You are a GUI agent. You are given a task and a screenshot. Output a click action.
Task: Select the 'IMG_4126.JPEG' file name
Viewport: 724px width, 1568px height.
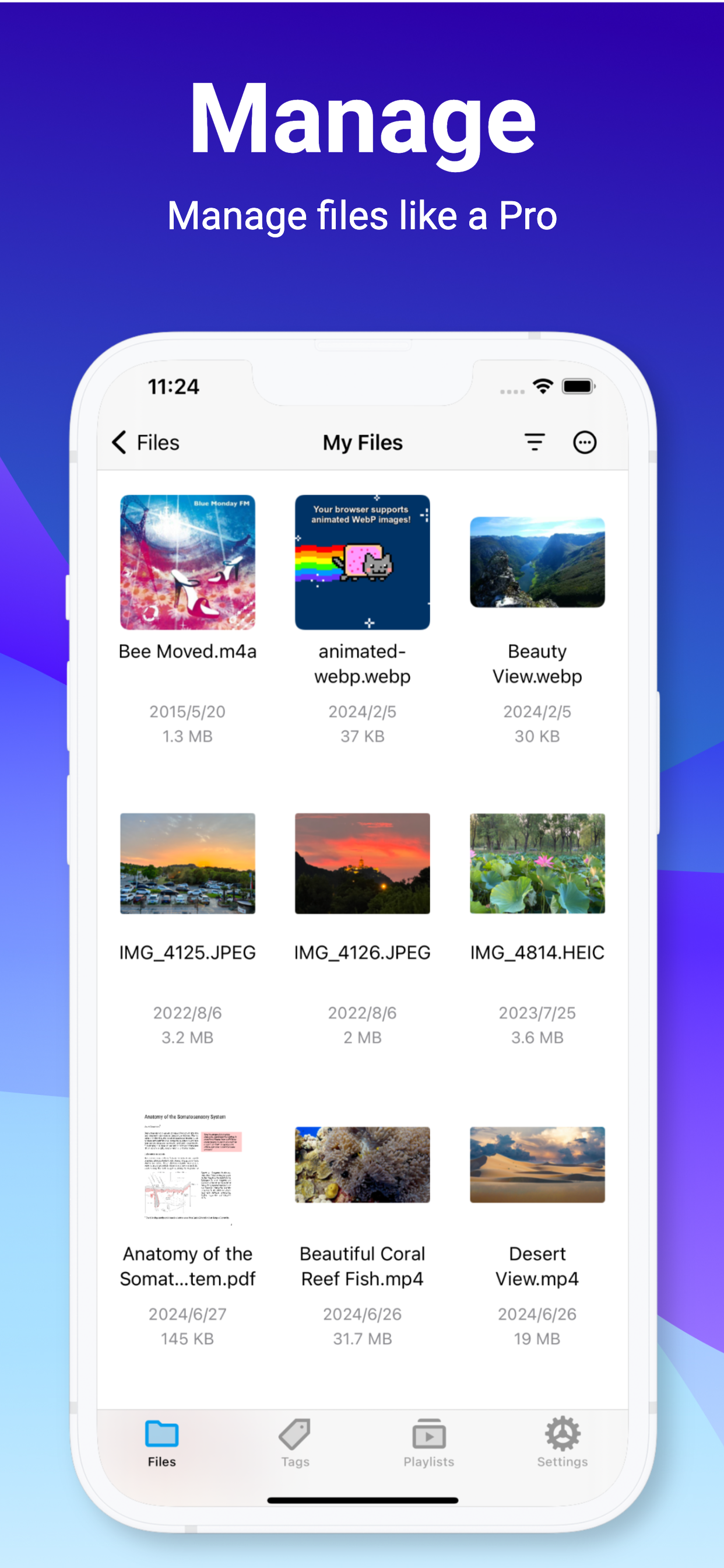362,953
